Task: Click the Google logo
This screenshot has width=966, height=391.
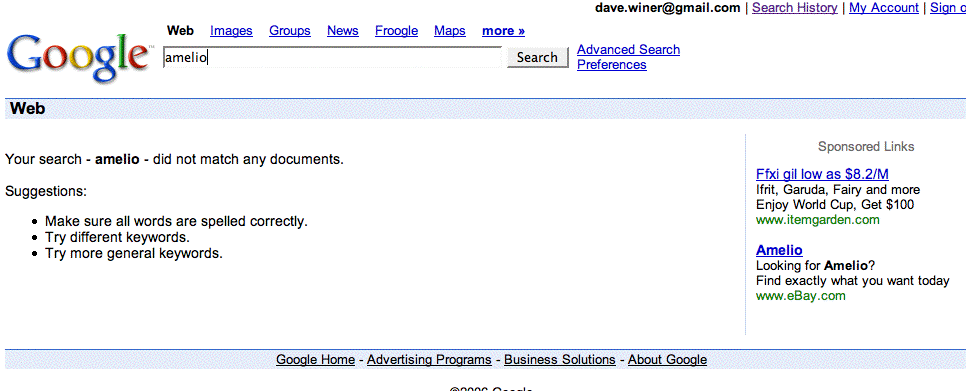Action: pos(77,57)
